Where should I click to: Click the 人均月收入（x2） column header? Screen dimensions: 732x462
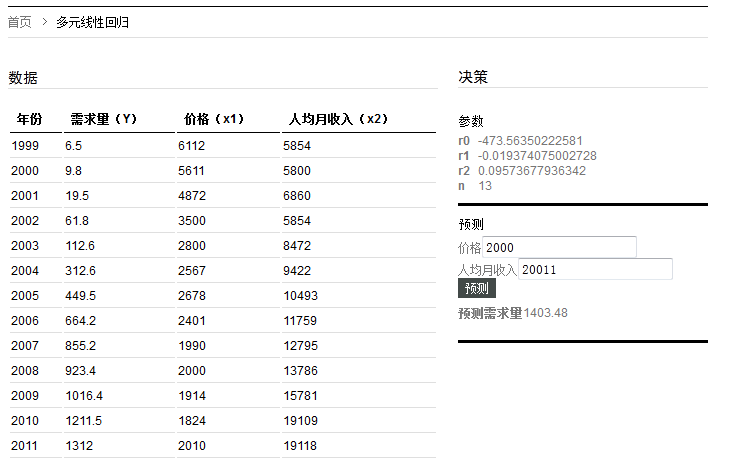pos(337,120)
